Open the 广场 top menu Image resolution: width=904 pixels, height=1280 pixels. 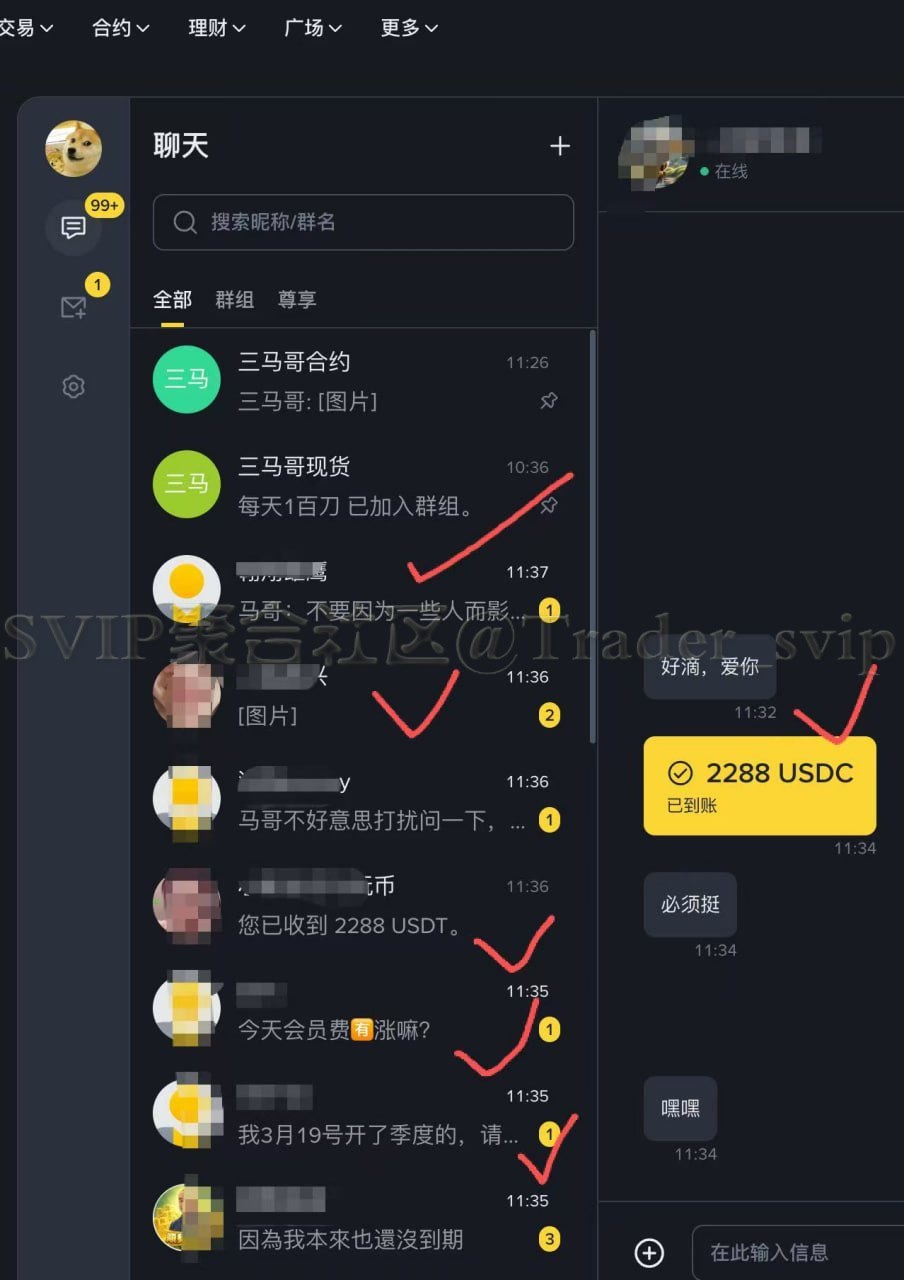(x=313, y=28)
